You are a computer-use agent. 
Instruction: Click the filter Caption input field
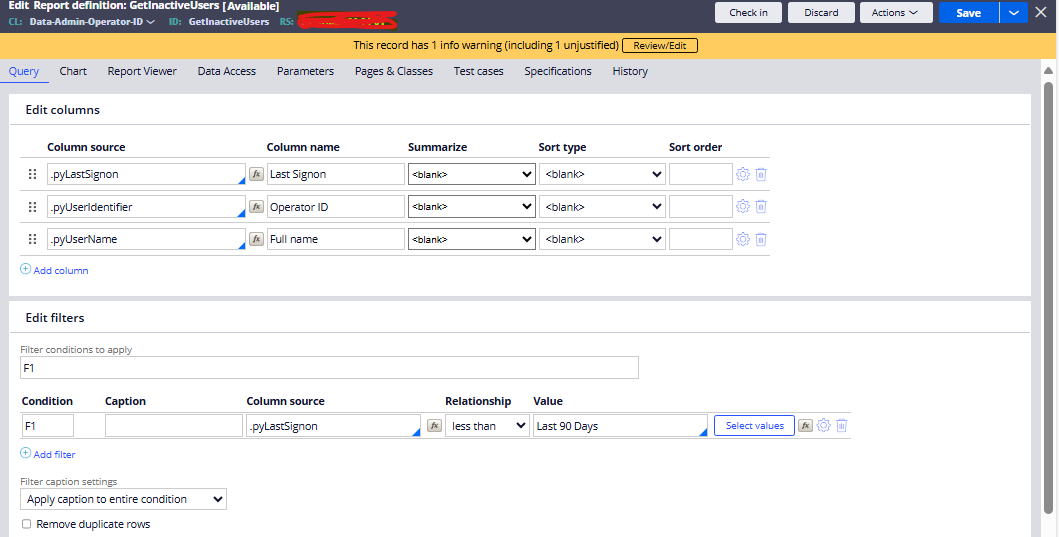pyautogui.click(x=174, y=426)
